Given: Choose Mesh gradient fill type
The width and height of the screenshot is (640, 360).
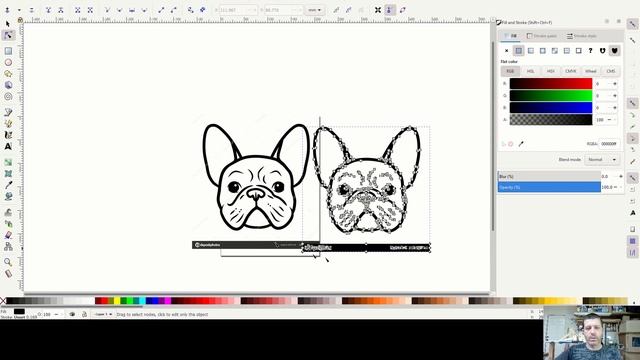Looking at the screenshot, I should (555, 51).
